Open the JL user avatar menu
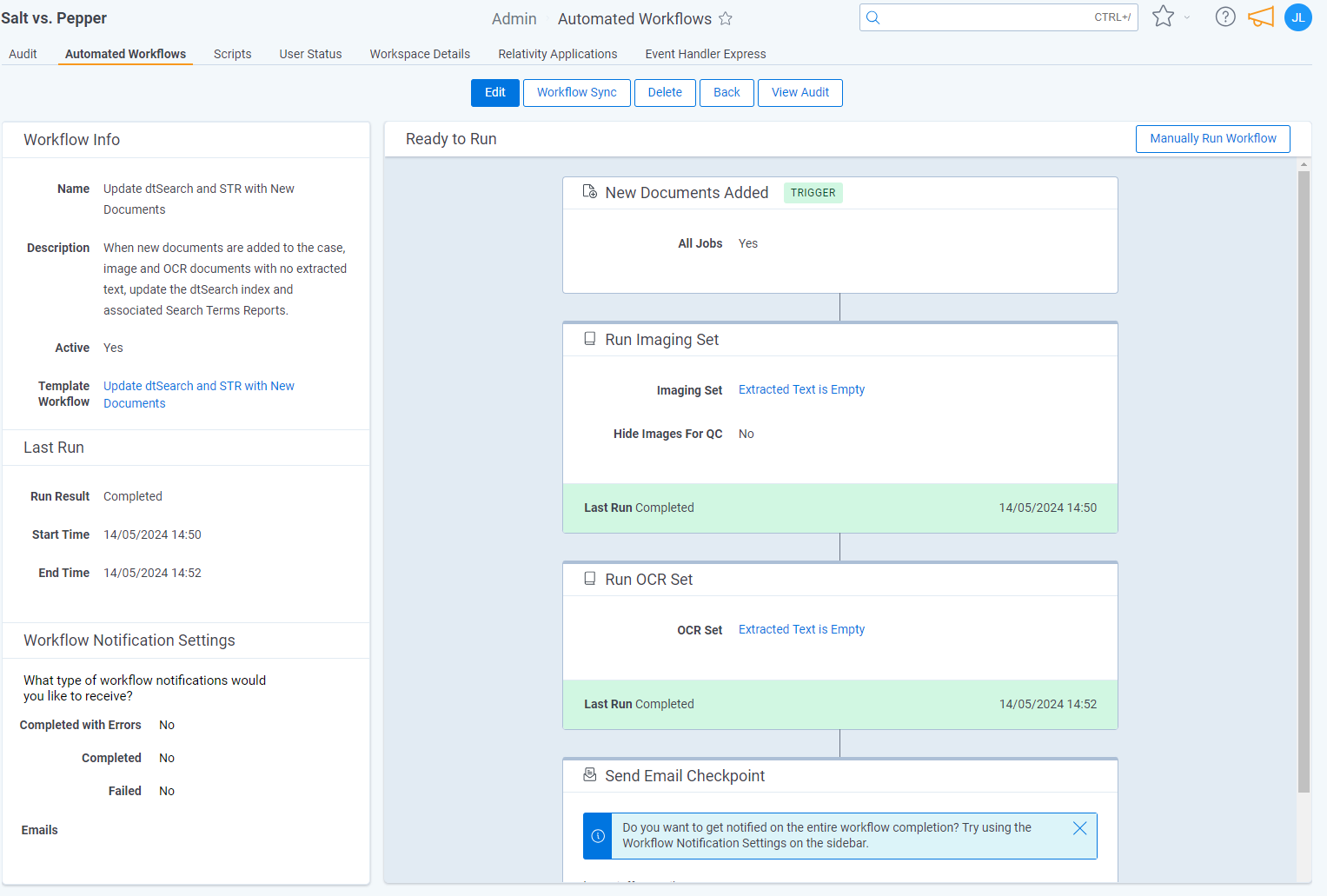The width and height of the screenshot is (1327, 896). click(x=1298, y=17)
